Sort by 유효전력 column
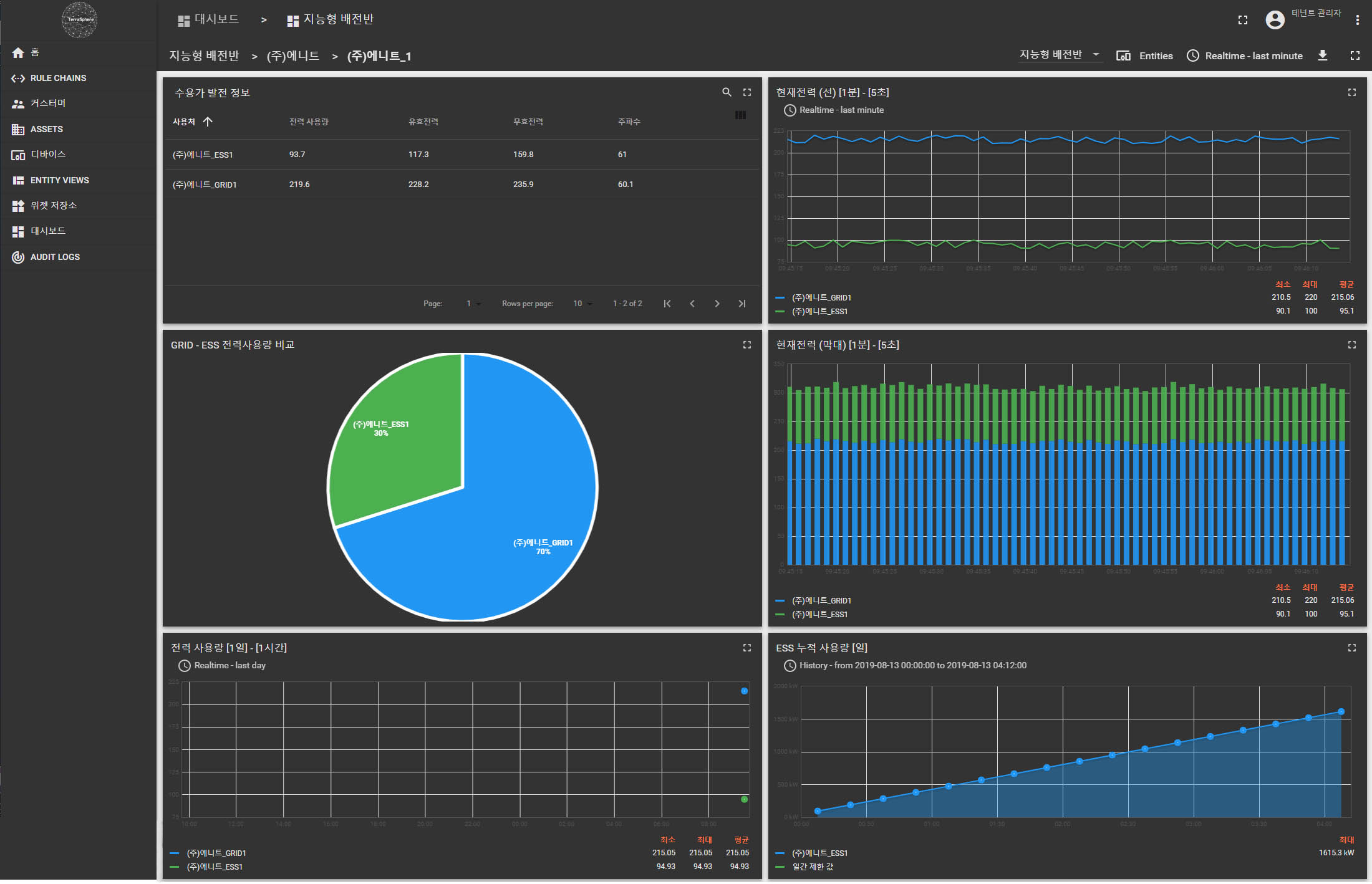The image size is (1372, 884). pyautogui.click(x=423, y=122)
